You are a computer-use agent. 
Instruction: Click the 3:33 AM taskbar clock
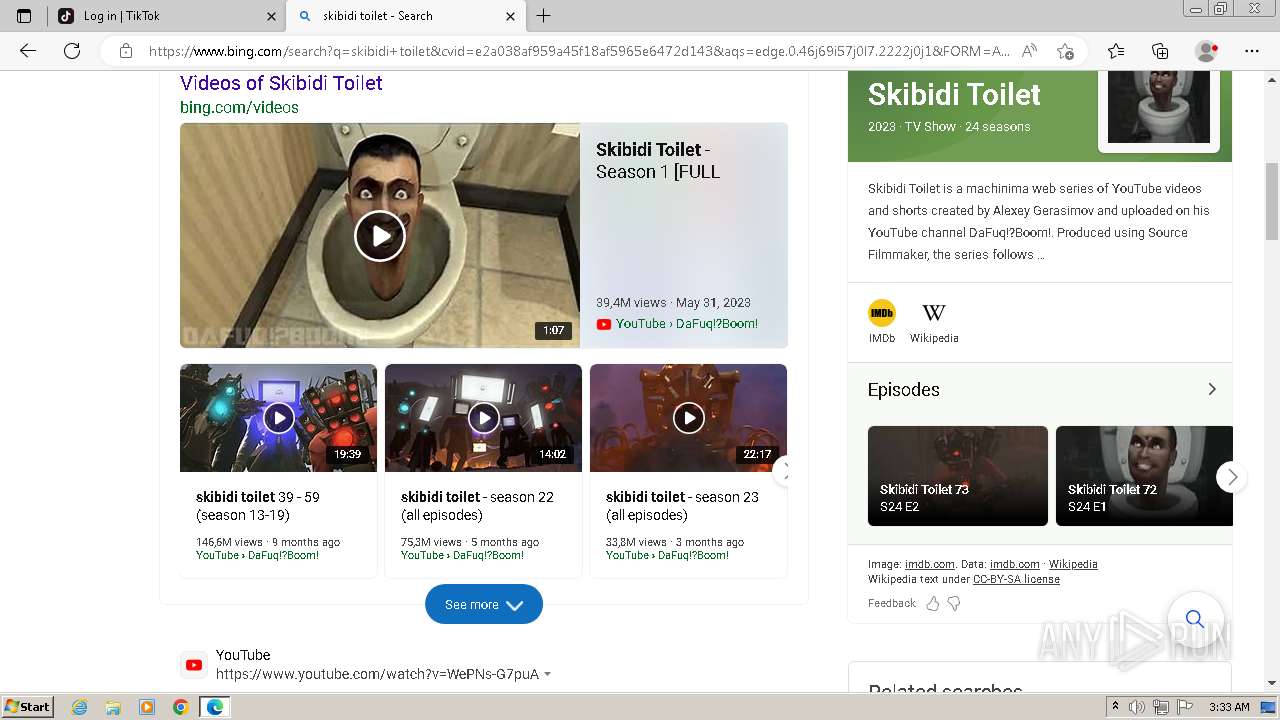(1229, 707)
